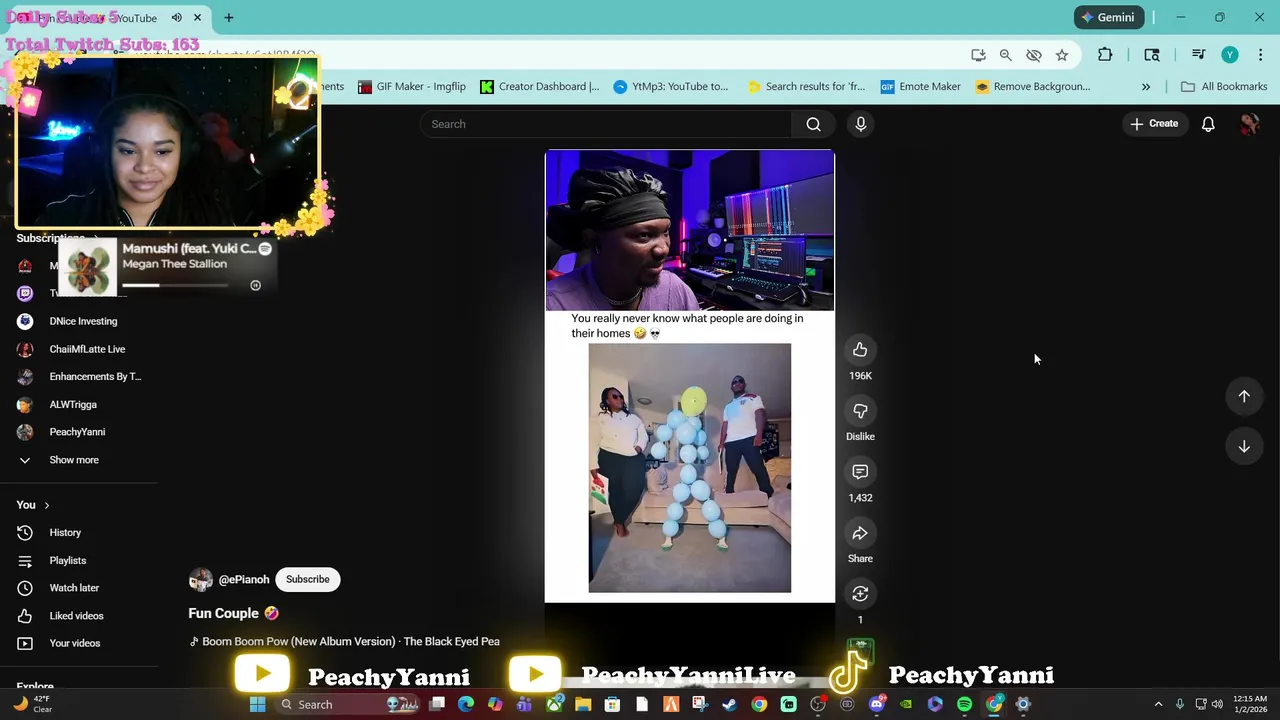Viewport: 1280px width, 720px height.
Task: Open Steam from the taskbar
Action: 730,704
